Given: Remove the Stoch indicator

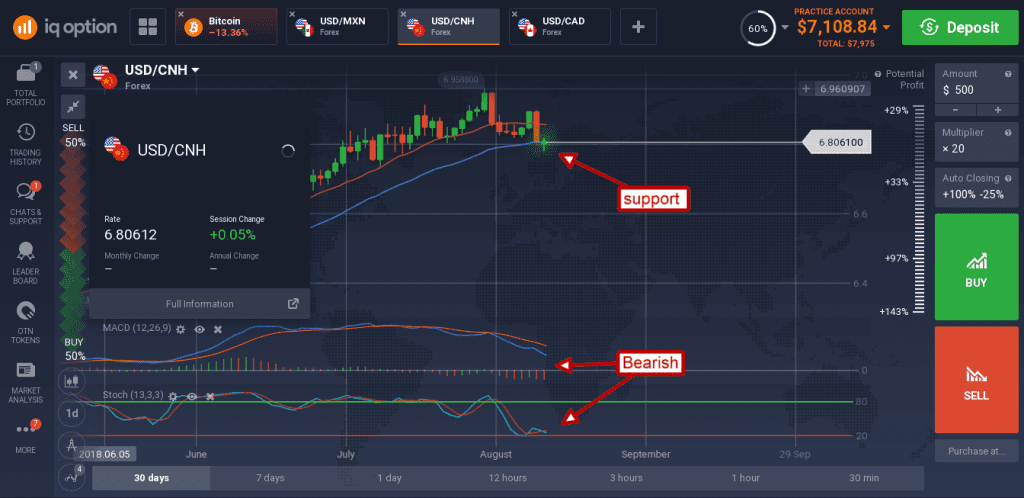Looking at the screenshot, I should [210, 396].
